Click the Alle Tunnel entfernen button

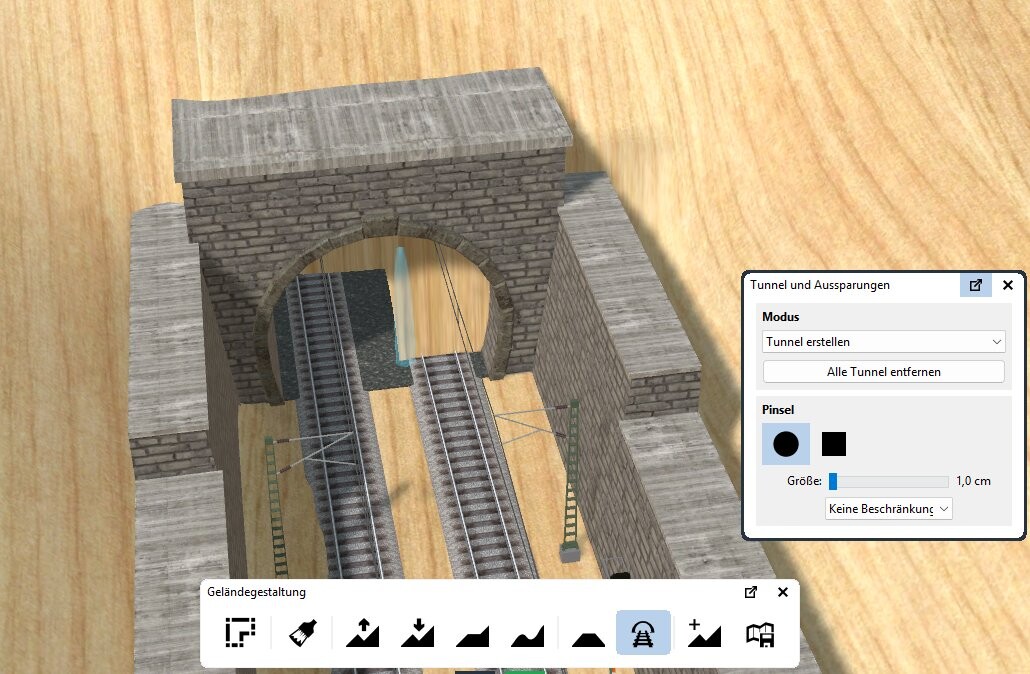pyautogui.click(x=883, y=372)
